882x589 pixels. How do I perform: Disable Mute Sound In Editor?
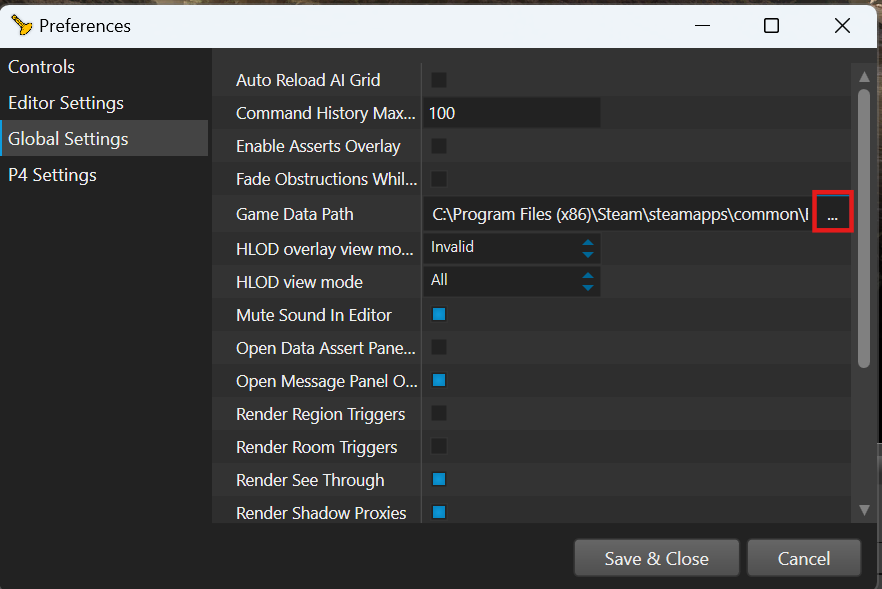click(439, 315)
